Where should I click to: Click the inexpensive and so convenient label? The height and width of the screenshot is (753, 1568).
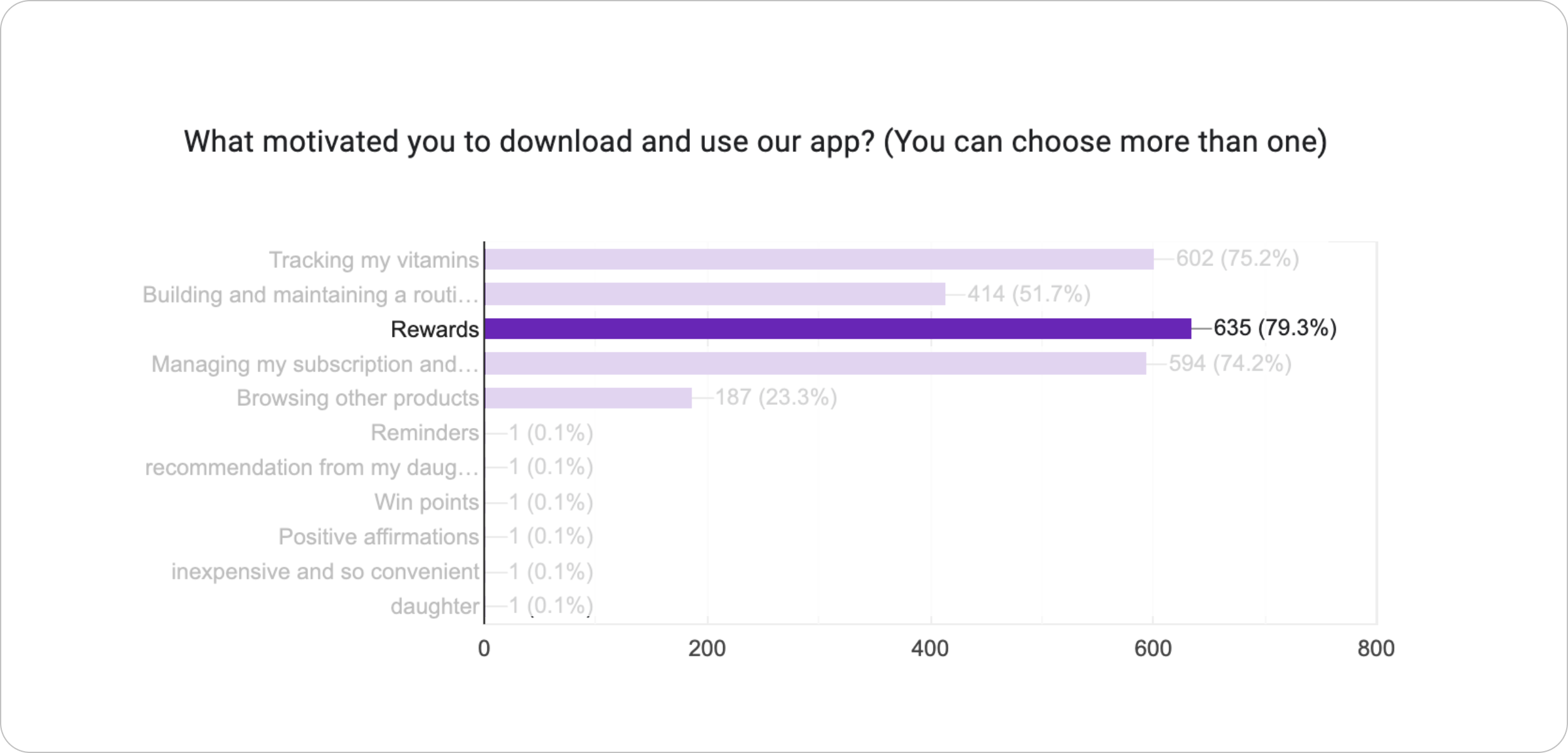coord(325,572)
